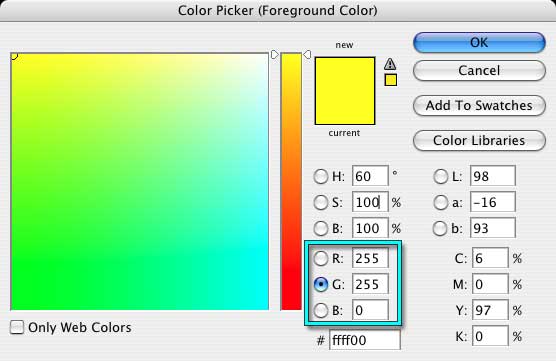Open Color Libraries
This screenshot has width=556, height=361.
tap(479, 140)
